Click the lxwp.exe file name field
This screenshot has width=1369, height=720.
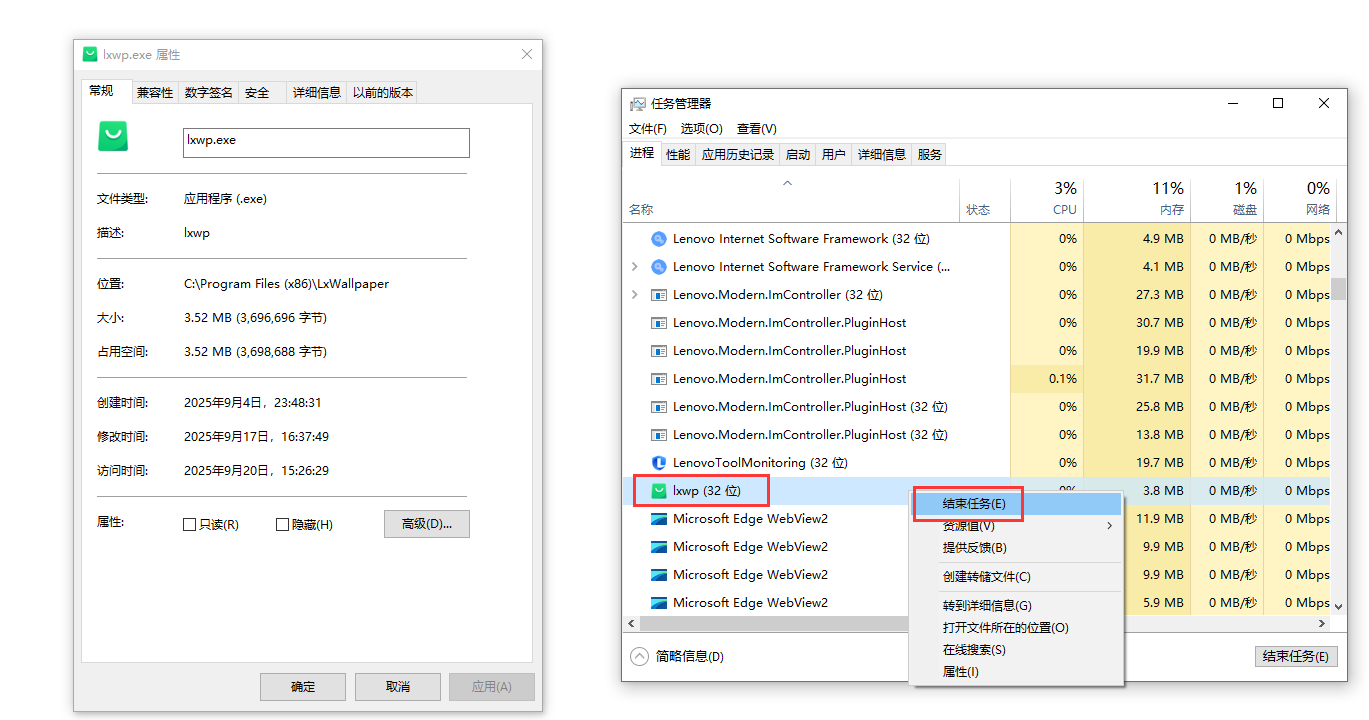(326, 143)
